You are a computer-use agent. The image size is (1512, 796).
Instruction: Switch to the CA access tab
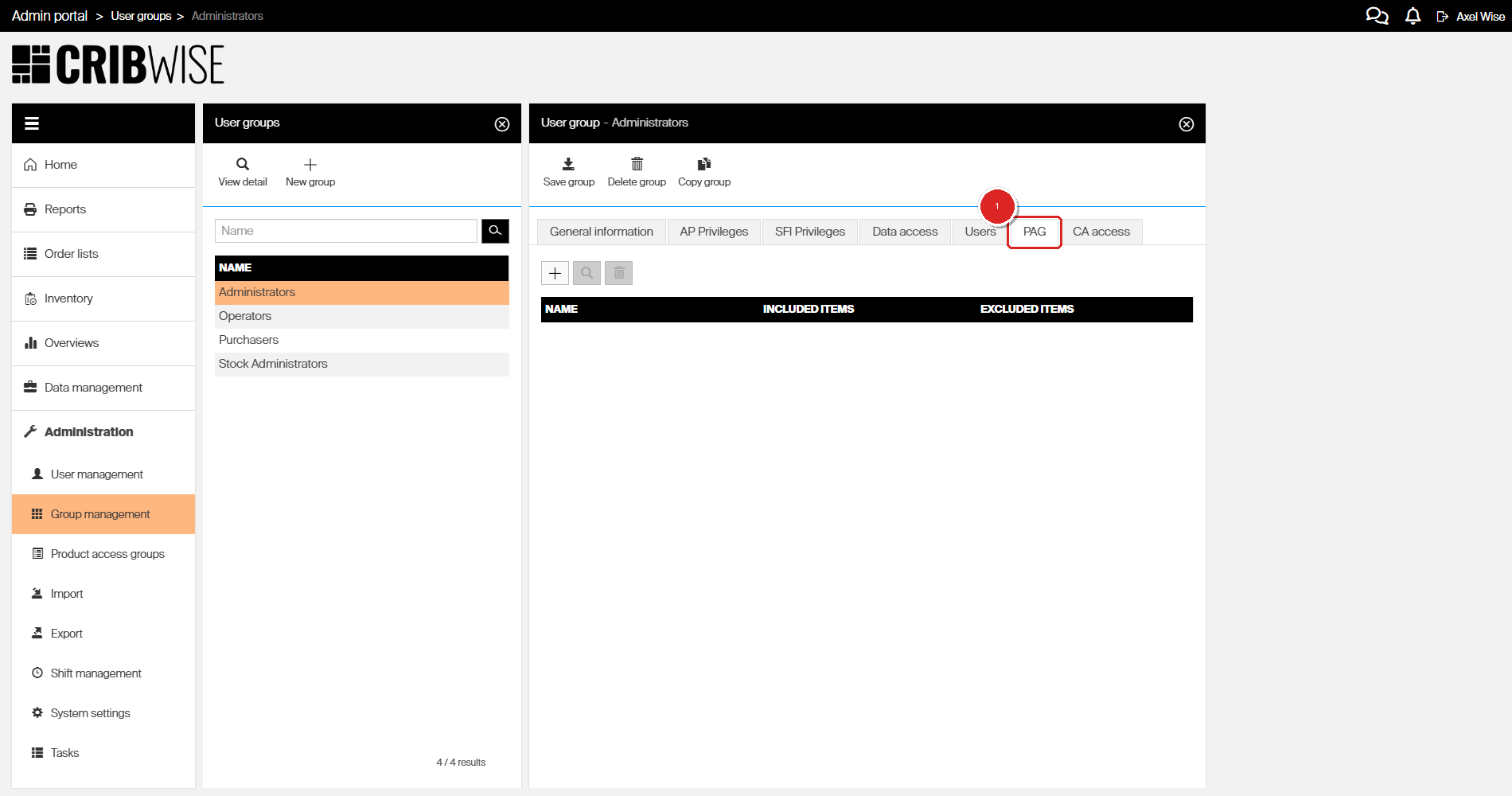tap(1101, 232)
